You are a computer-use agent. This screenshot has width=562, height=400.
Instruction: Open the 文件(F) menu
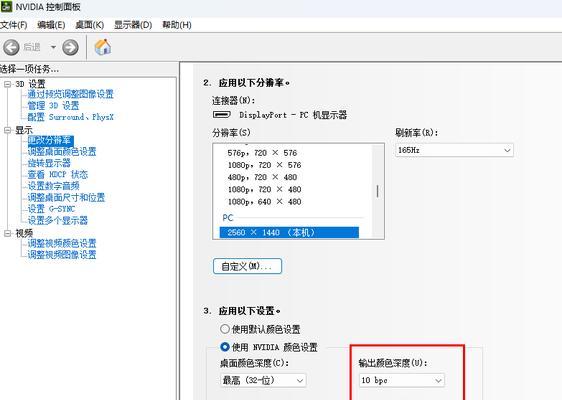click(x=14, y=25)
